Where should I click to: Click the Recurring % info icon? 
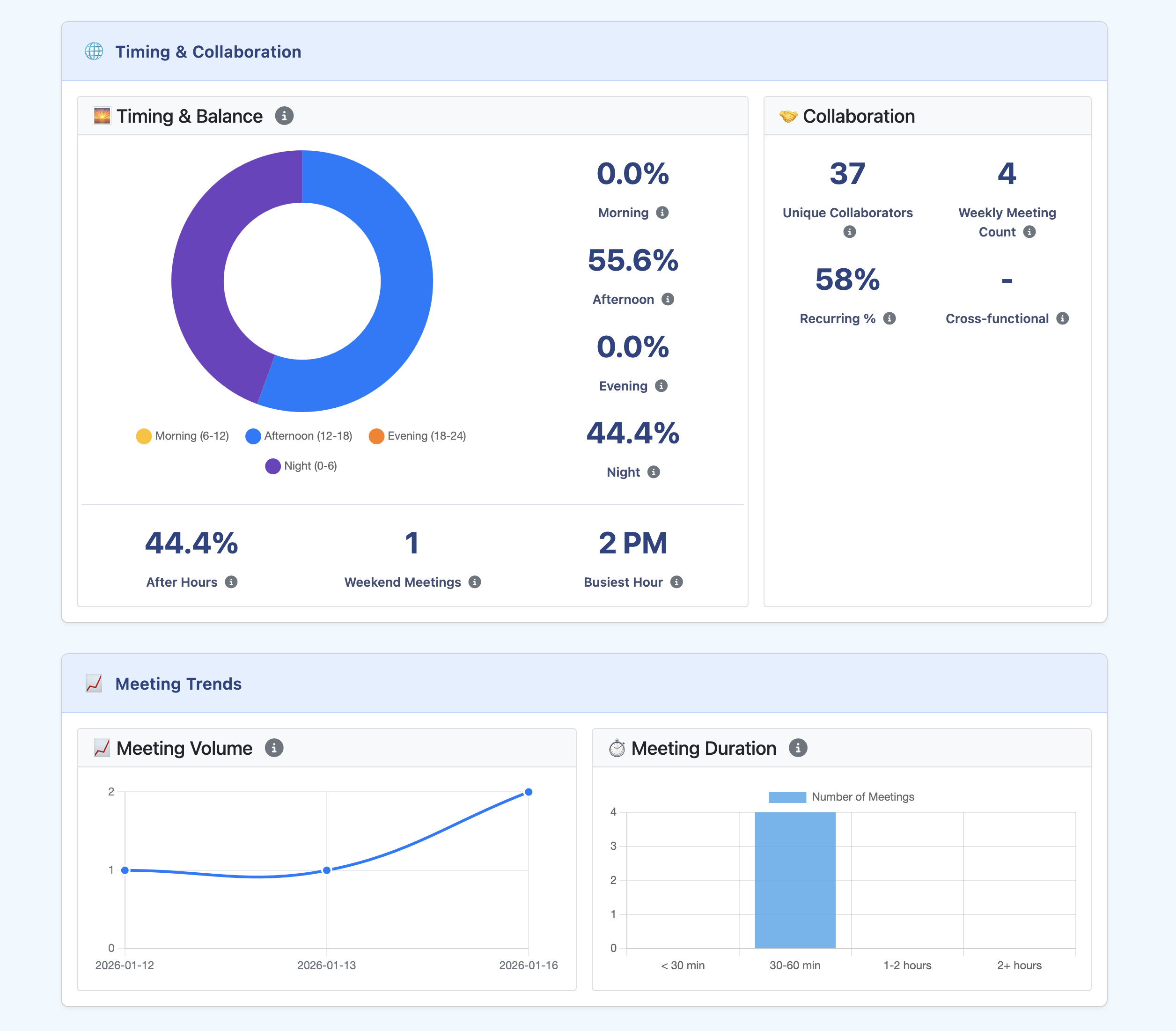tap(889, 318)
